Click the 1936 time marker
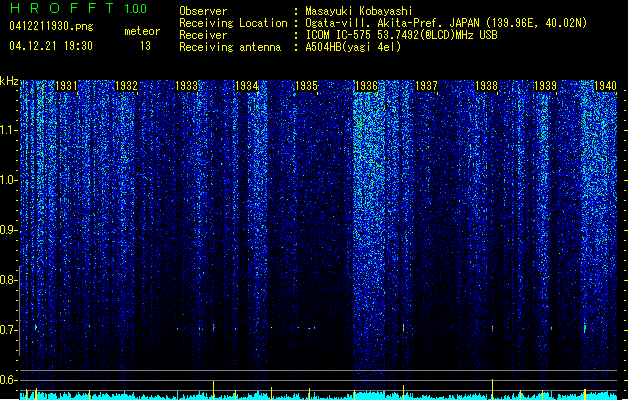629x400 pixels. pyautogui.click(x=366, y=86)
